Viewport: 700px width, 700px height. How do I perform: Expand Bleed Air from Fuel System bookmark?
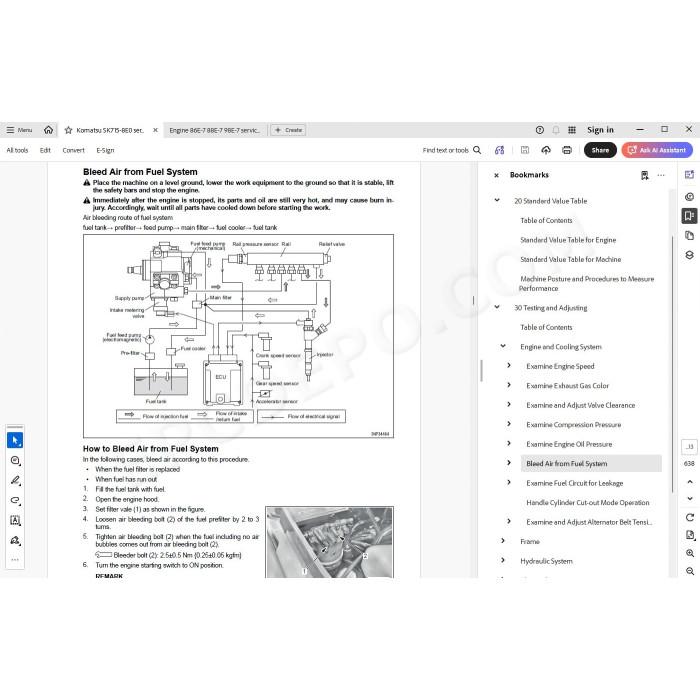(509, 463)
